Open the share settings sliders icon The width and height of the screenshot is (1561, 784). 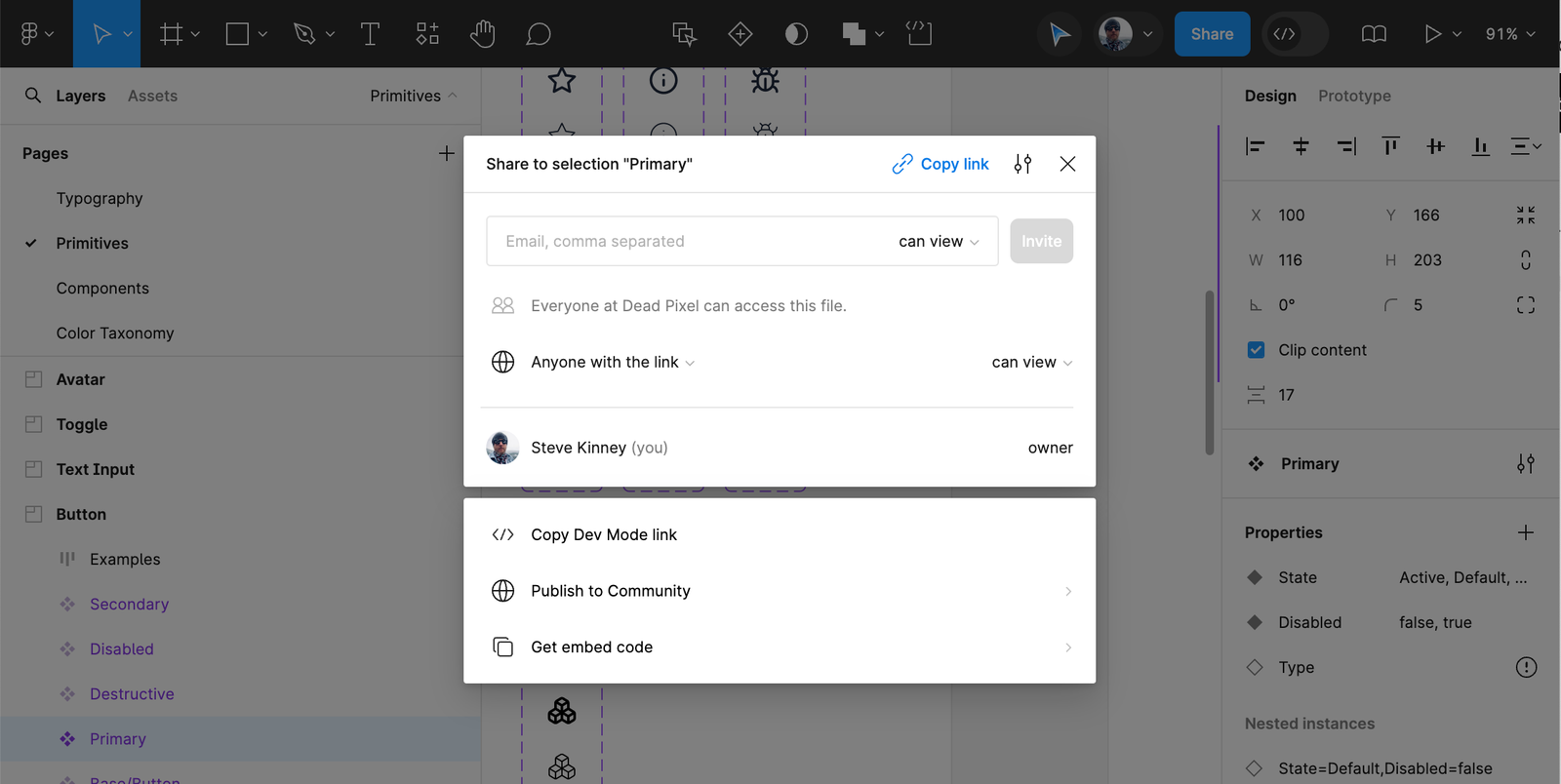click(x=1022, y=164)
